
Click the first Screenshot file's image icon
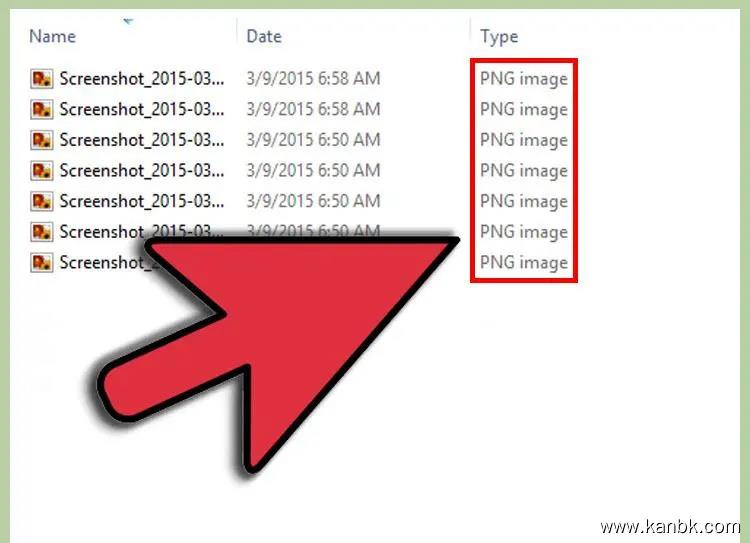point(42,78)
